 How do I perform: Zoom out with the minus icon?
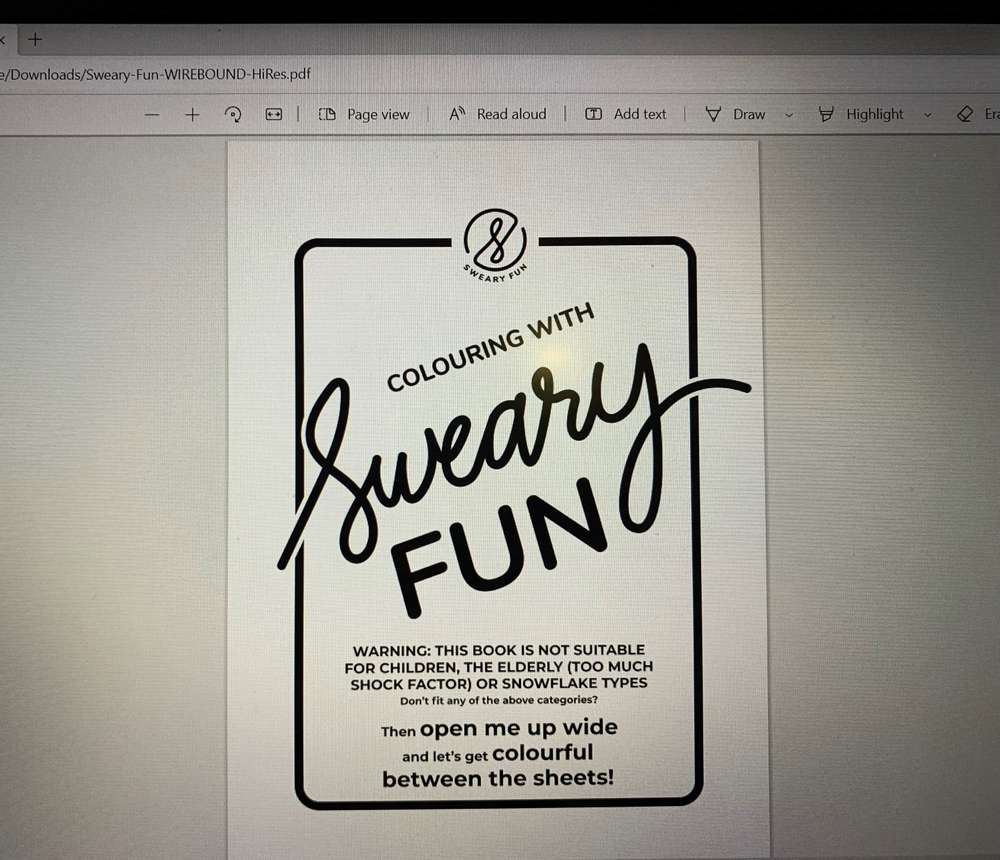coord(152,115)
